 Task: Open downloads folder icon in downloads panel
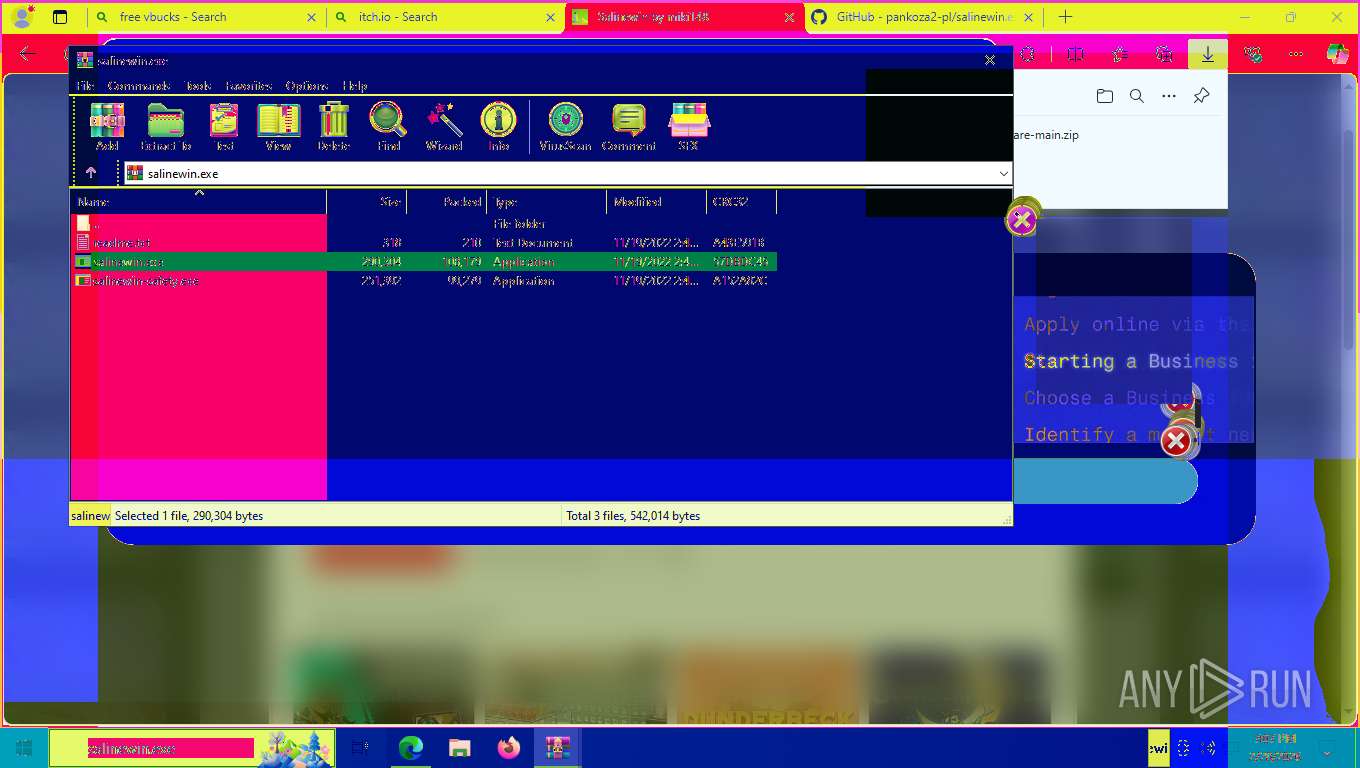pyautogui.click(x=1104, y=96)
